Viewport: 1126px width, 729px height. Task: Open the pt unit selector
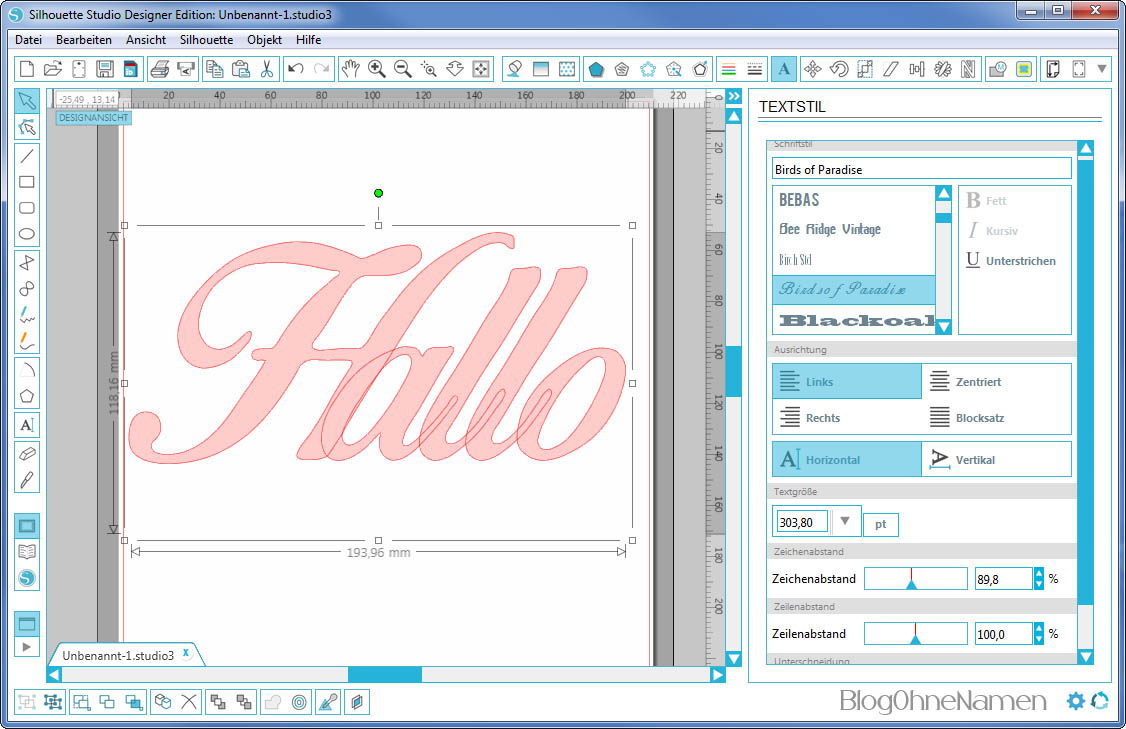coord(880,524)
